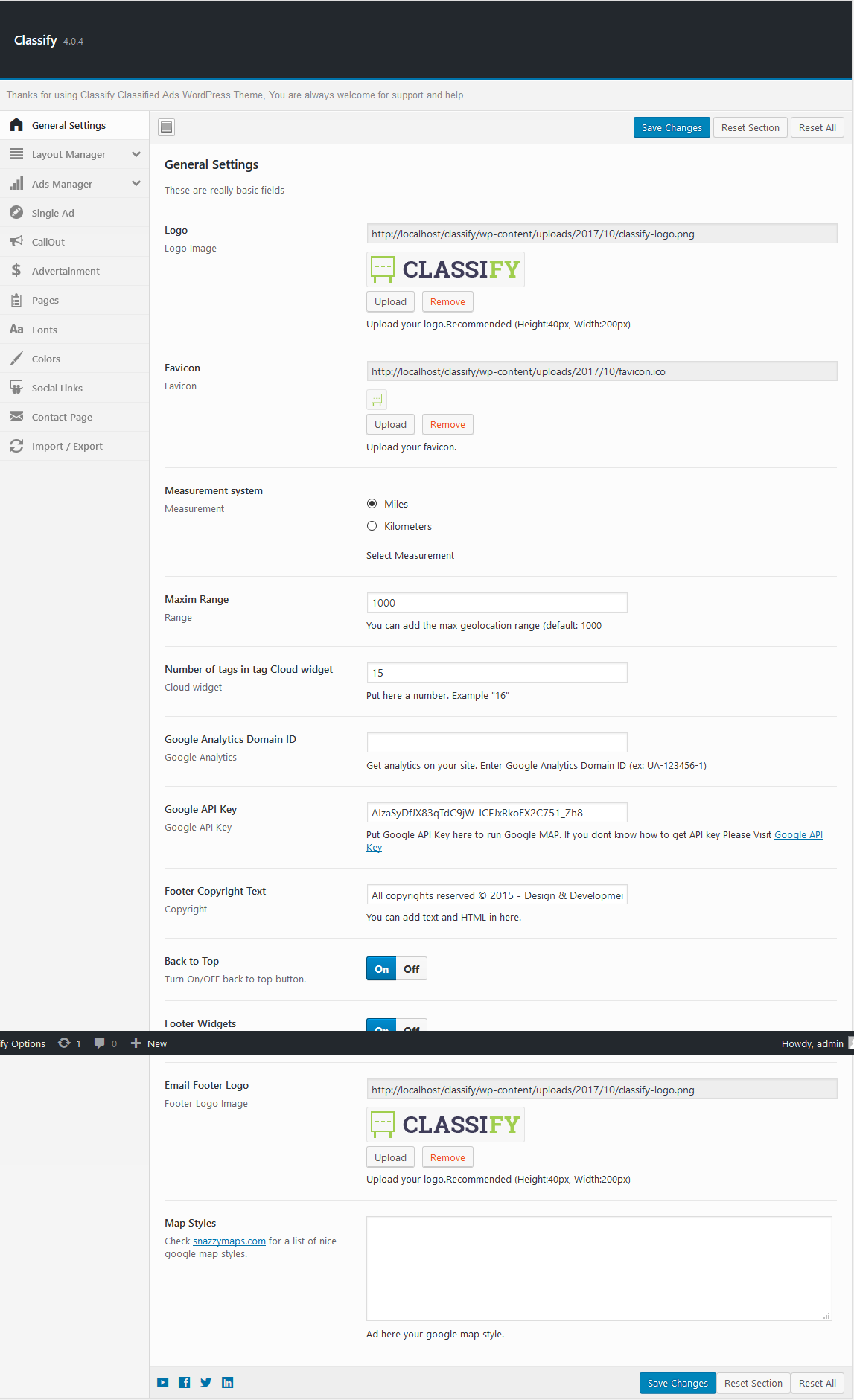Visit the snazzymaps.com link
Viewport: 854px width, 1400px height.
[x=229, y=1241]
